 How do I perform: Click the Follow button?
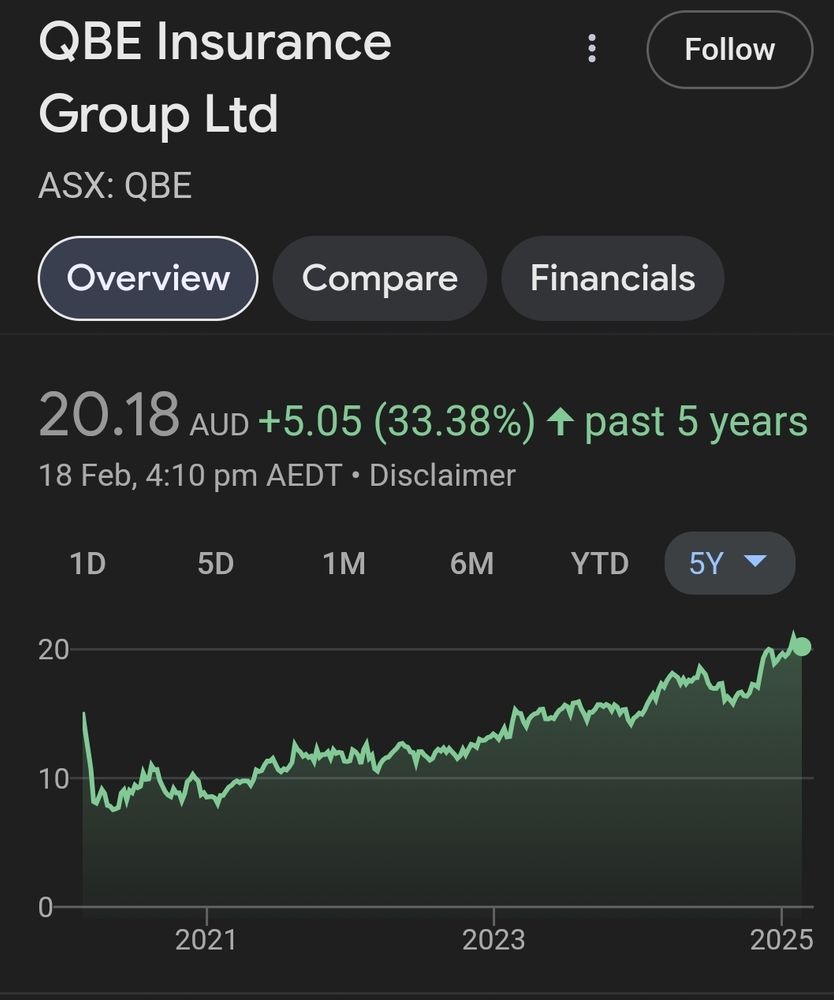coord(729,49)
